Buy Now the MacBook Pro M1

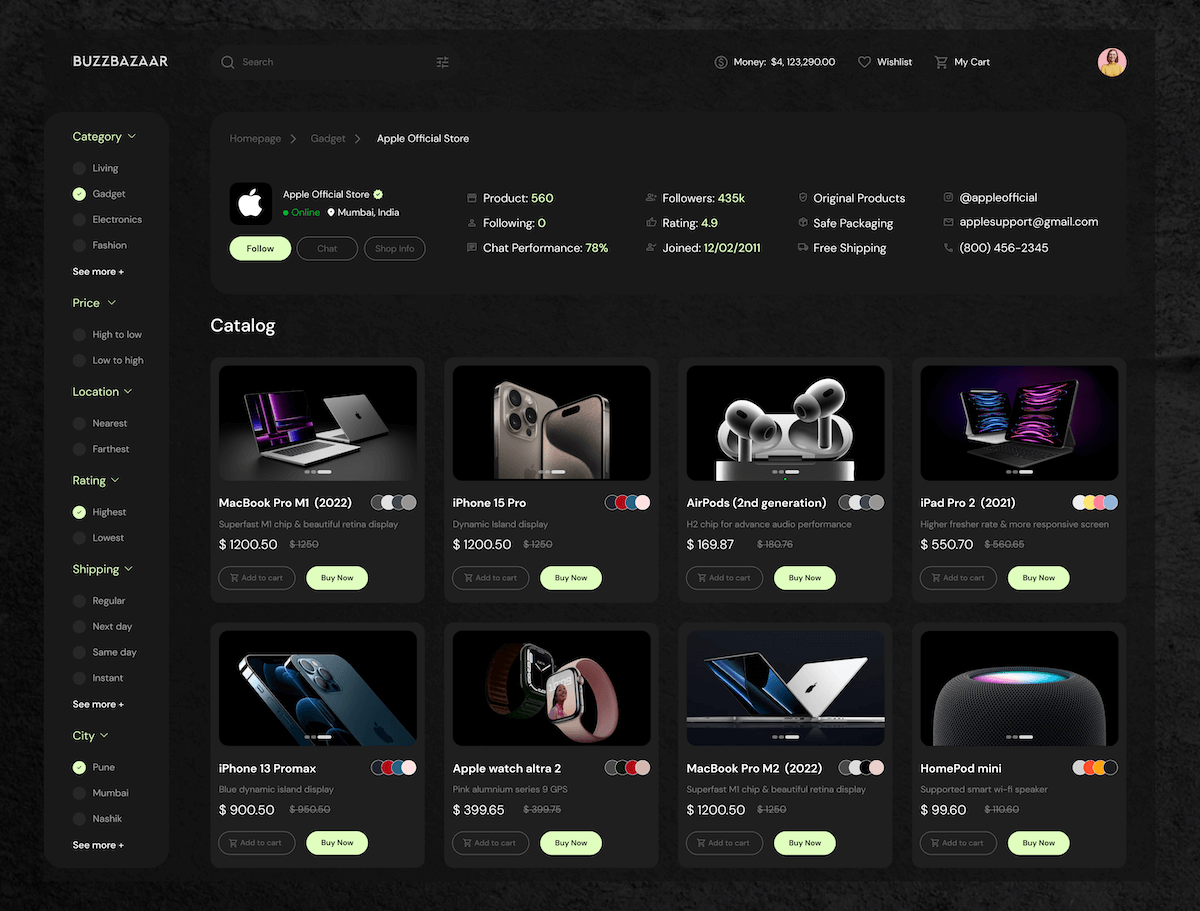coord(337,578)
